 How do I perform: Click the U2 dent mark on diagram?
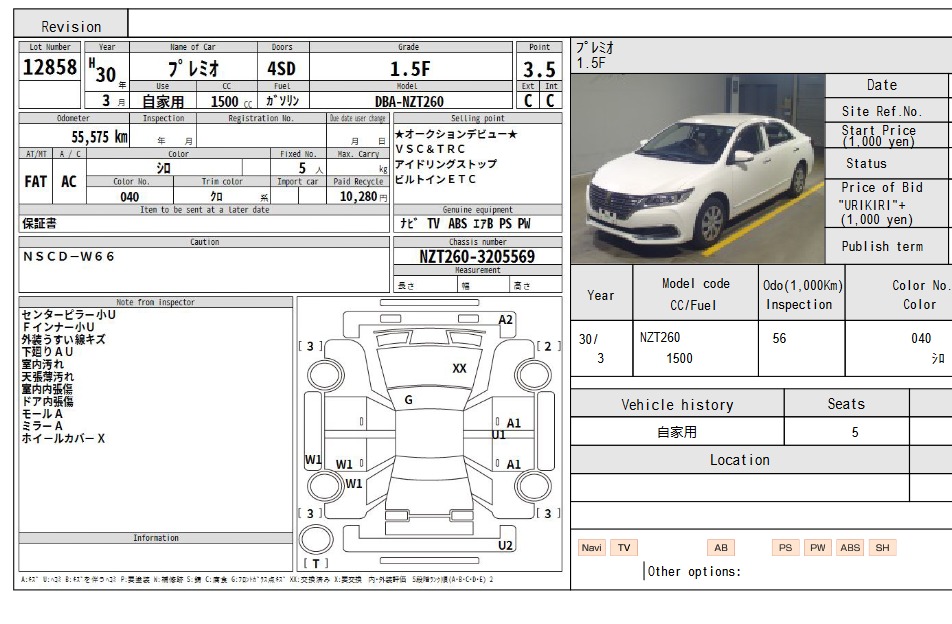point(506,545)
